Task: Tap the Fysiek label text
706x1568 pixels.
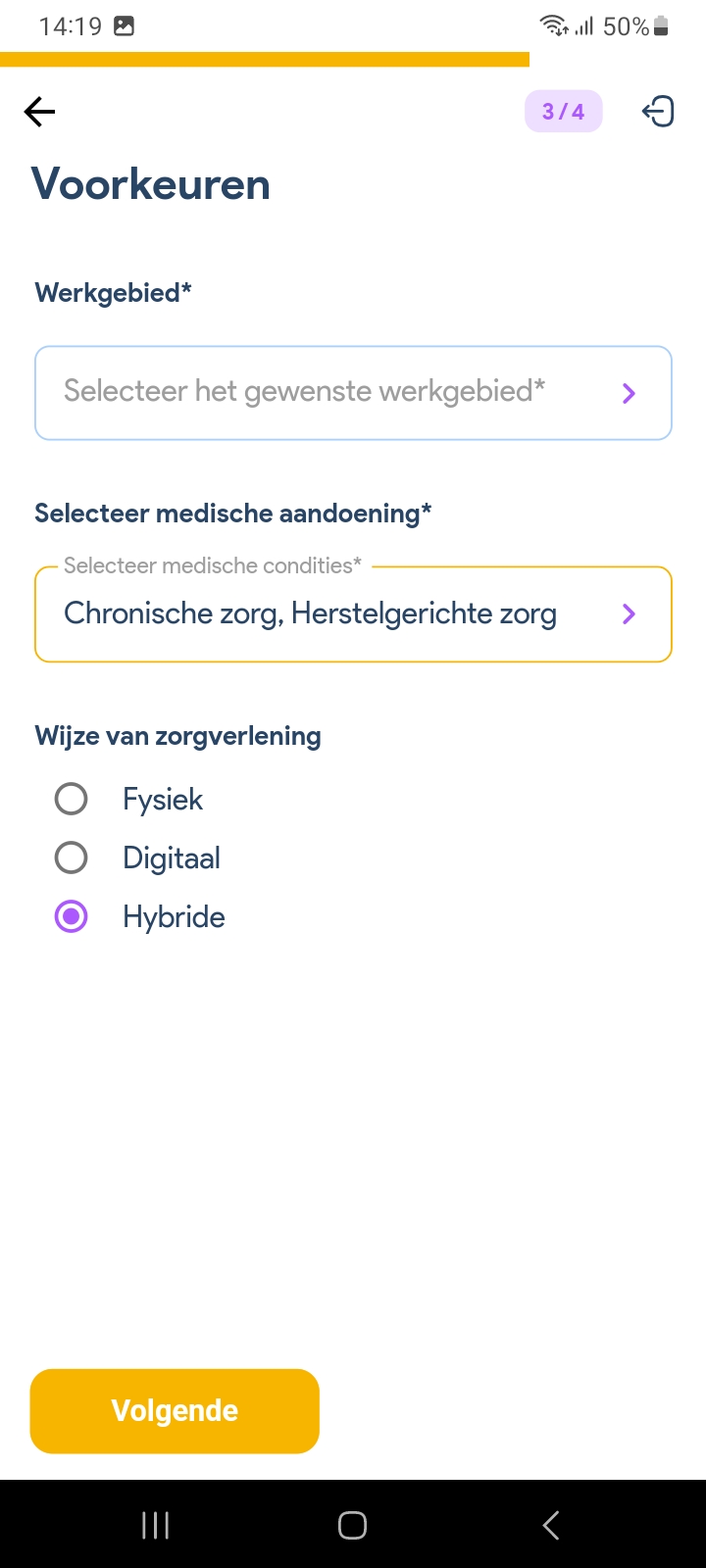Action: point(163,799)
